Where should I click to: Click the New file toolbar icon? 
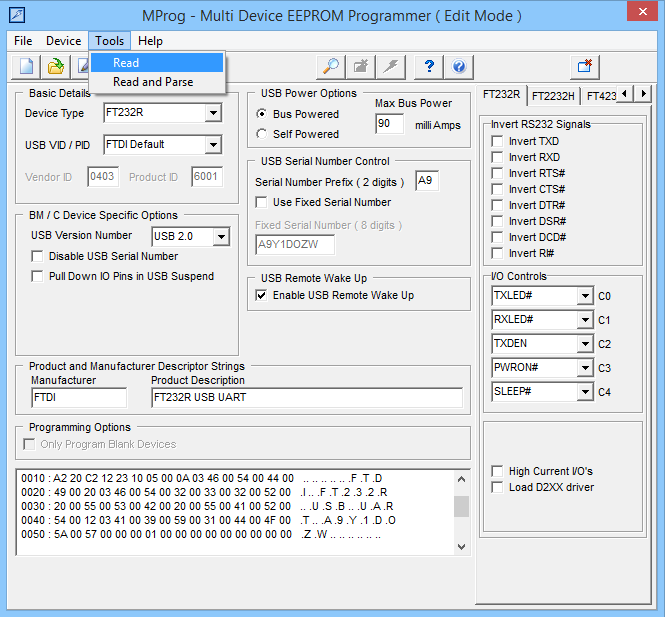pyautogui.click(x=26, y=67)
